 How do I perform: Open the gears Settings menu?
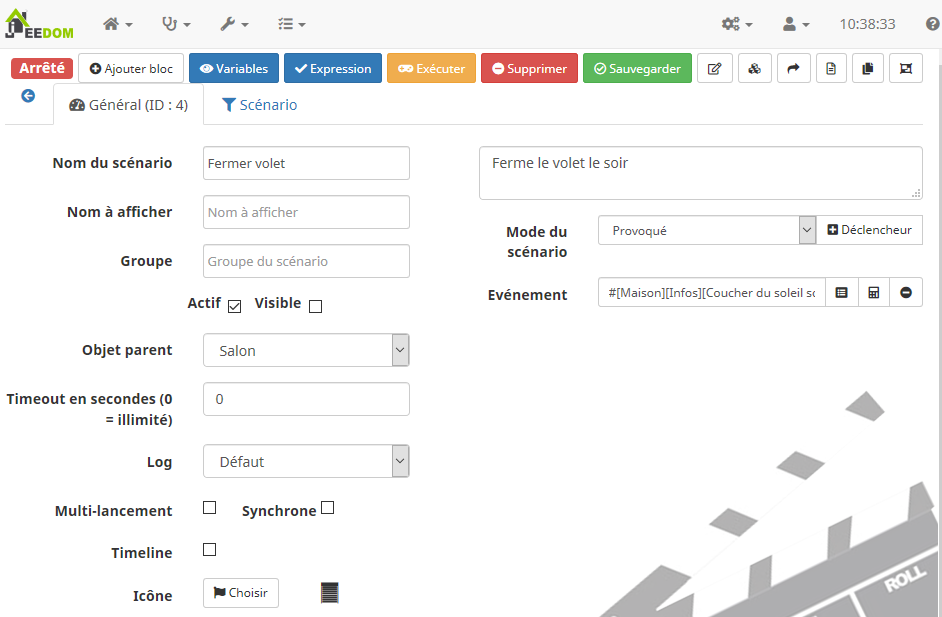[x=737, y=24]
